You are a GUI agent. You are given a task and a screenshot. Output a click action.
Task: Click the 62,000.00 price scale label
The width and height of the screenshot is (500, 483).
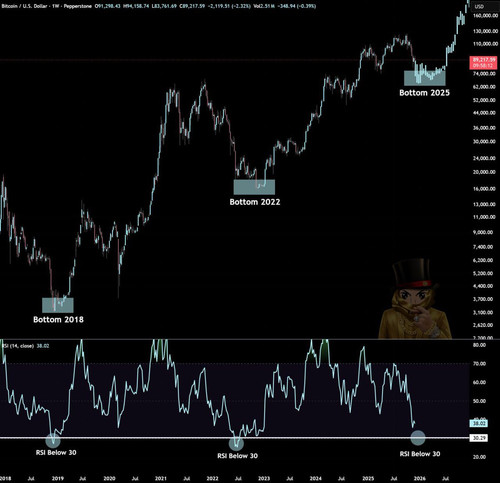tap(484, 87)
